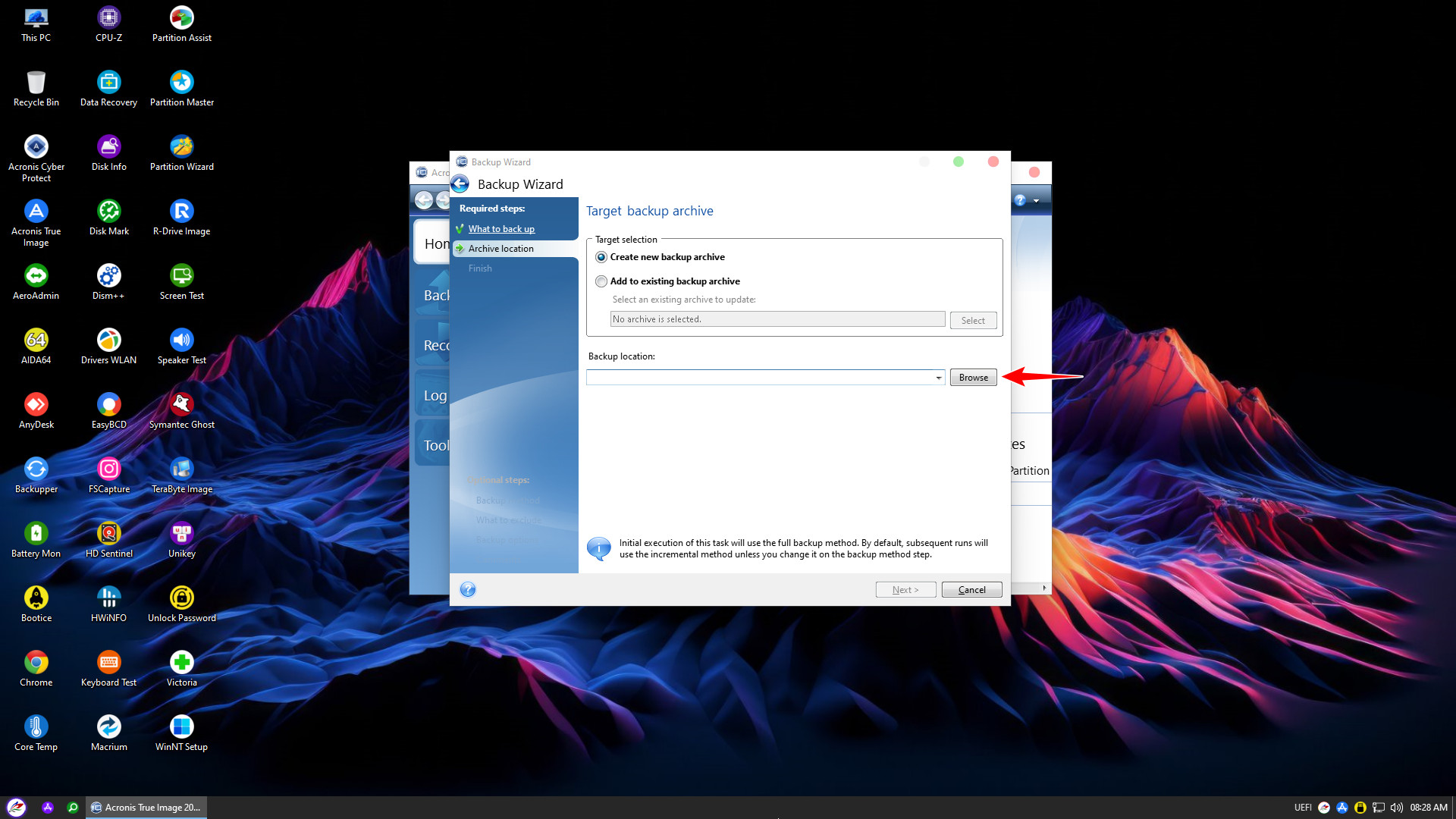1456x819 pixels.
Task: Launch Symantec Ghost desktop icon
Action: [x=181, y=406]
